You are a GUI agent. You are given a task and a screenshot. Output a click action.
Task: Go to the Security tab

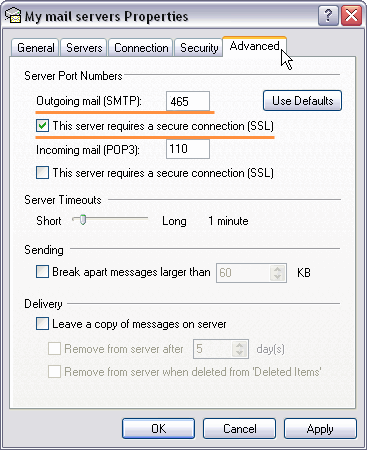(199, 48)
